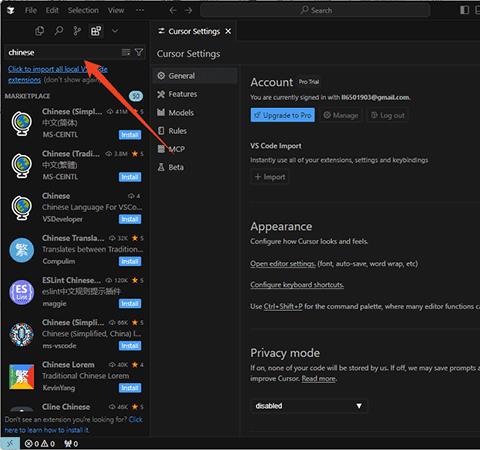Open errors and warnings status indicator
This screenshot has height=450, width=480.
tap(40, 444)
